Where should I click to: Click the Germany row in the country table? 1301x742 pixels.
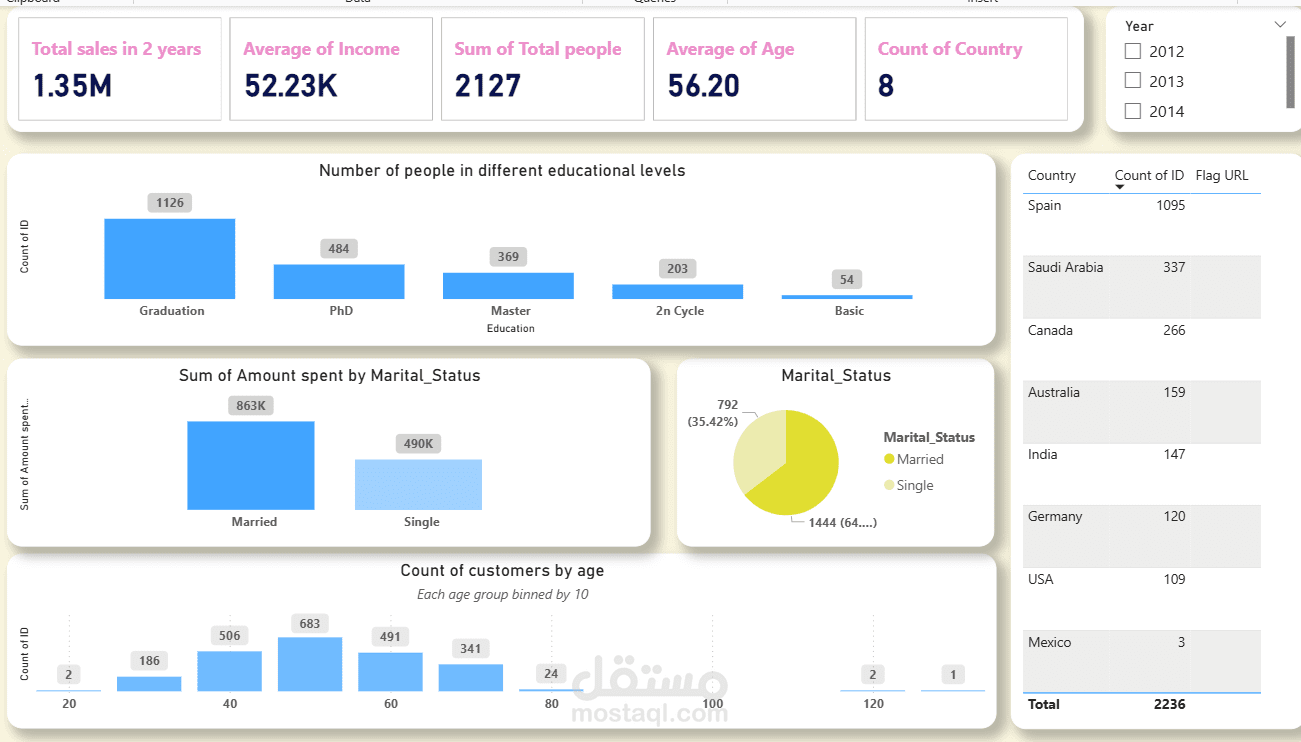[1141, 536]
